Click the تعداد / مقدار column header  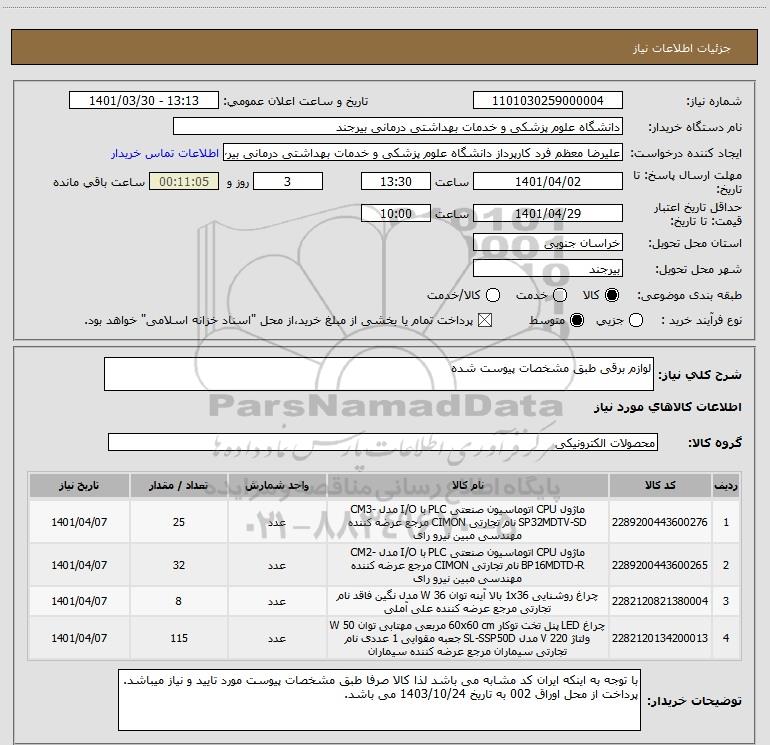coord(178,485)
